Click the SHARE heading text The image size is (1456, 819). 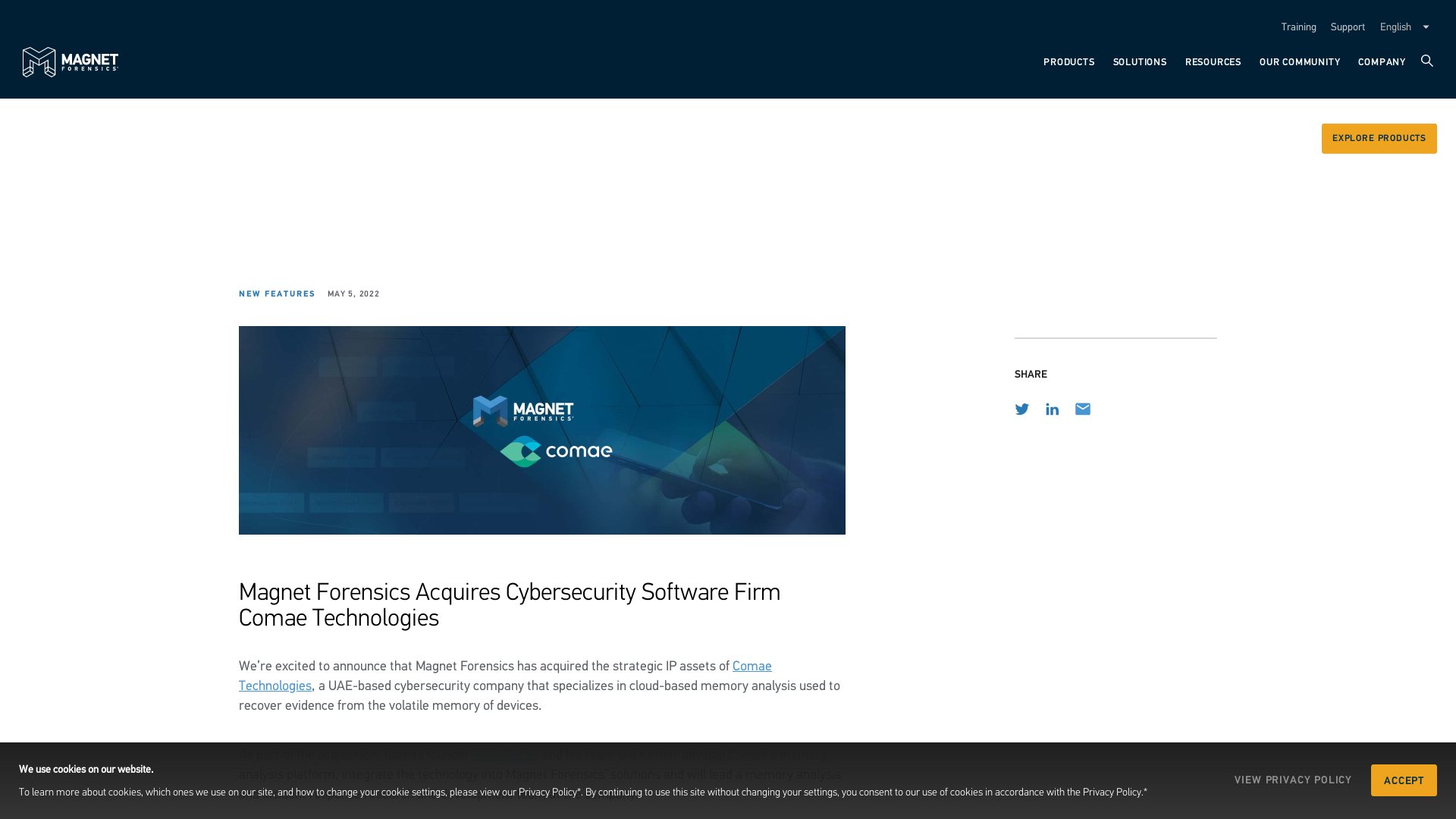1031,375
